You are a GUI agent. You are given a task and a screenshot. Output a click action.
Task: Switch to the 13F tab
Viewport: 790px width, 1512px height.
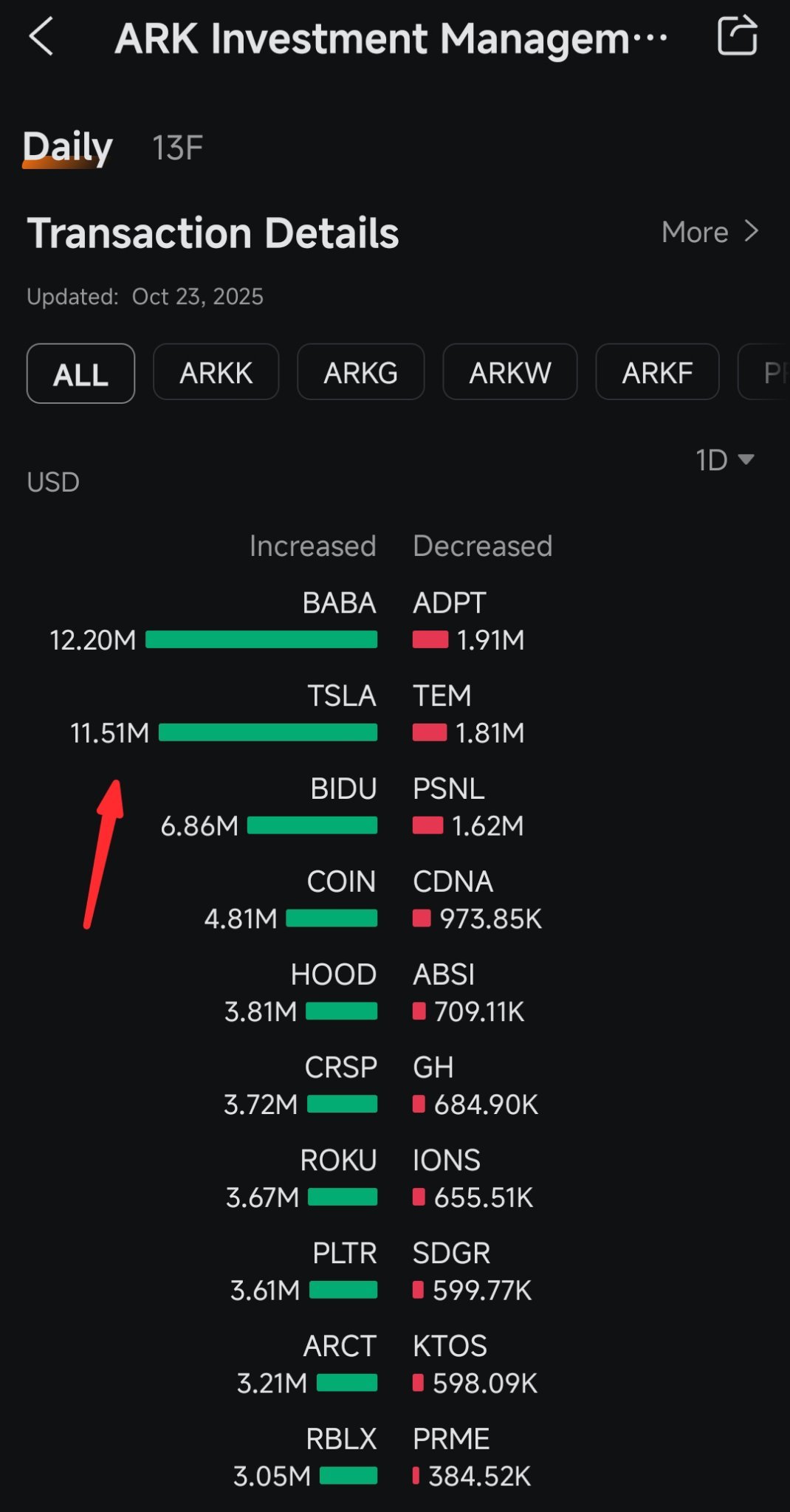coord(177,148)
